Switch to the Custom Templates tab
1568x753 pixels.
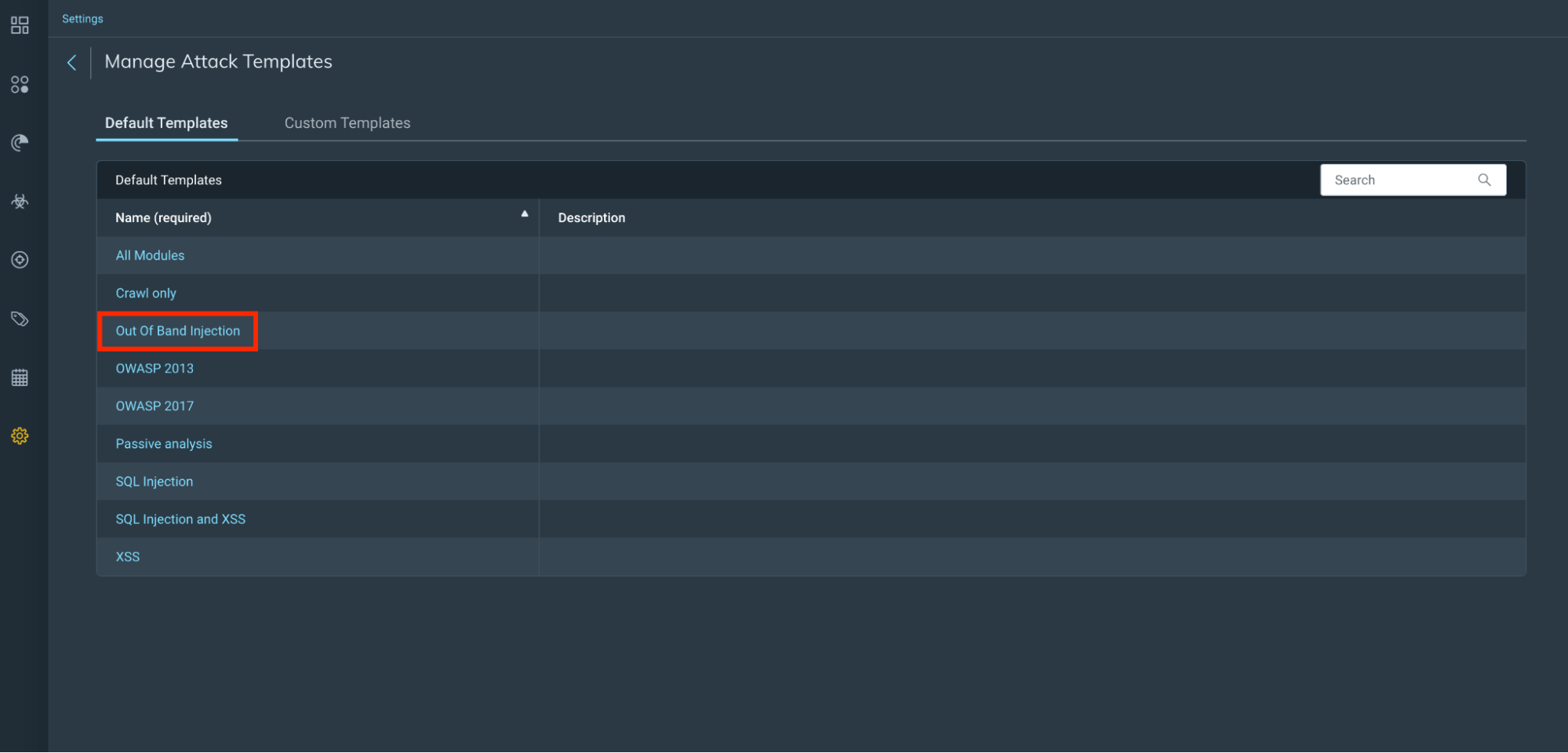[347, 123]
